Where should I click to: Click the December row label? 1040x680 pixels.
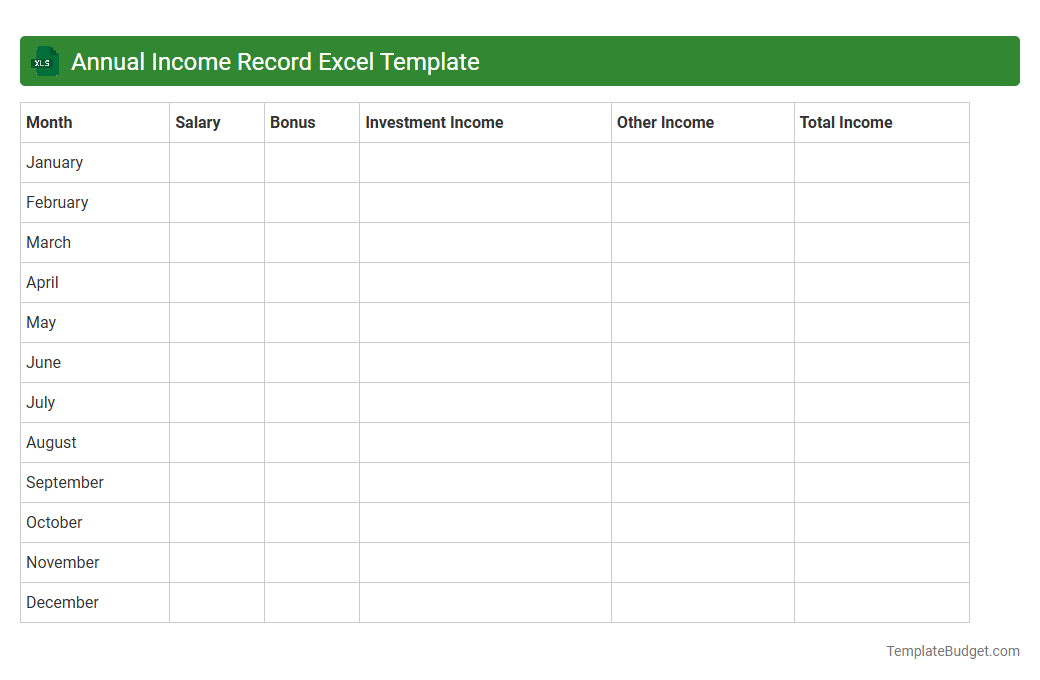click(62, 602)
